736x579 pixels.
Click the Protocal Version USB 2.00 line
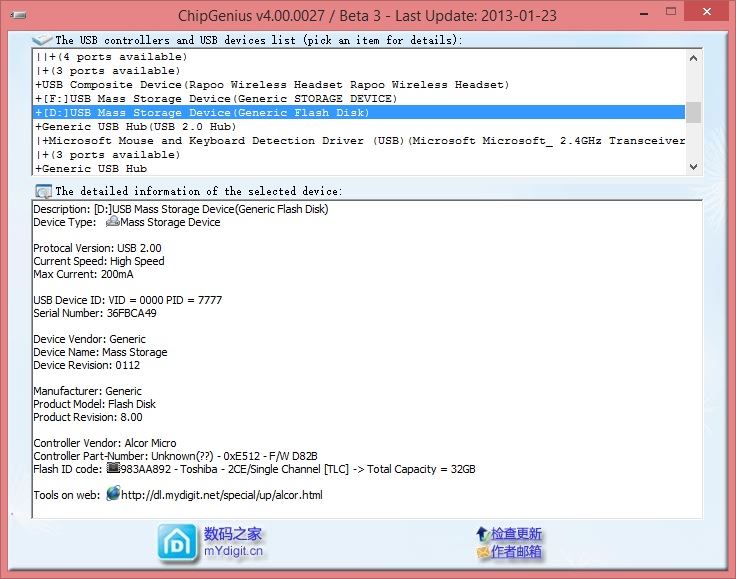tap(97, 248)
